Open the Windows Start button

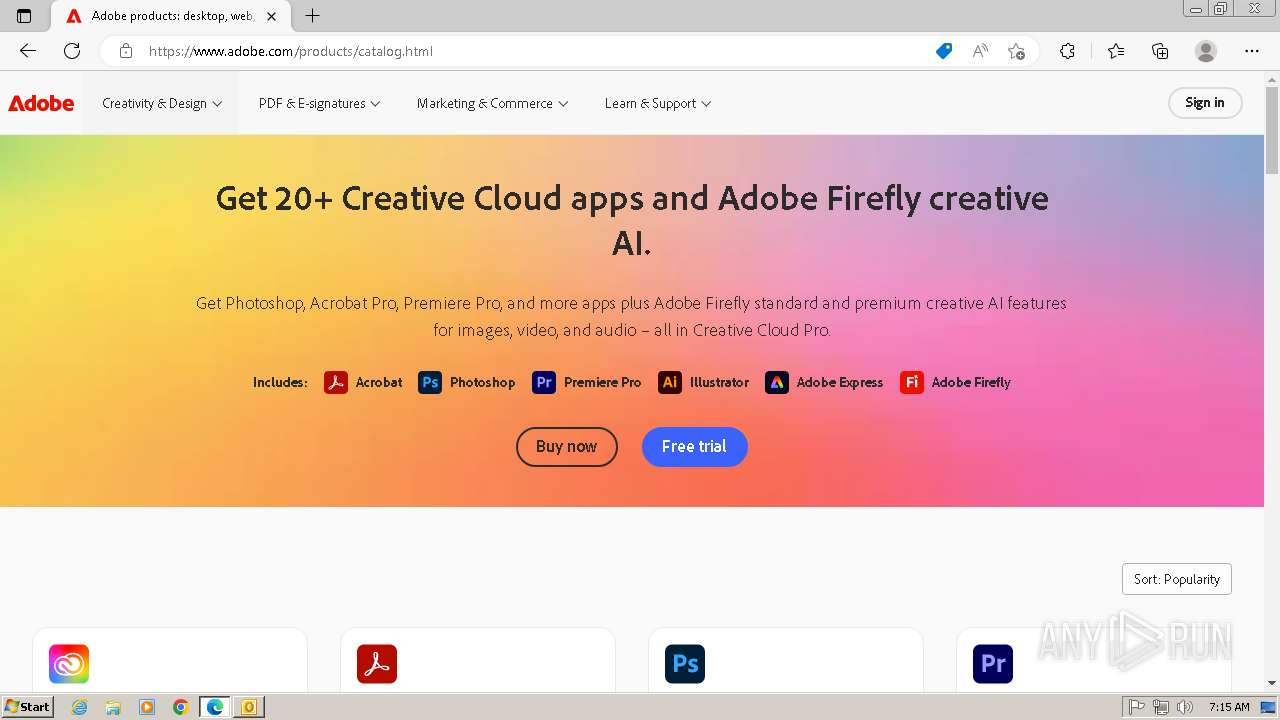[x=28, y=707]
